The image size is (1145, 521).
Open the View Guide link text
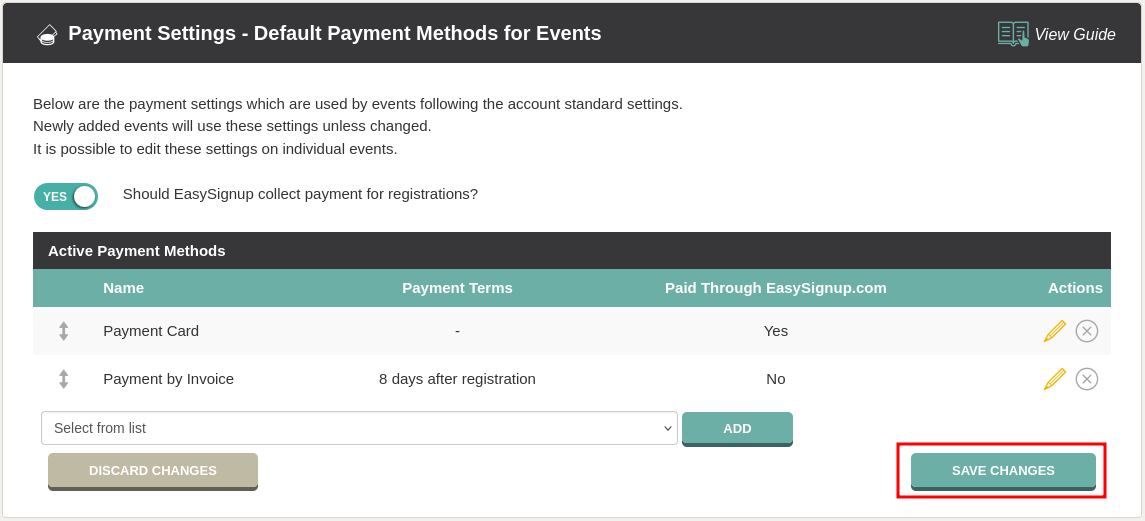click(1075, 34)
